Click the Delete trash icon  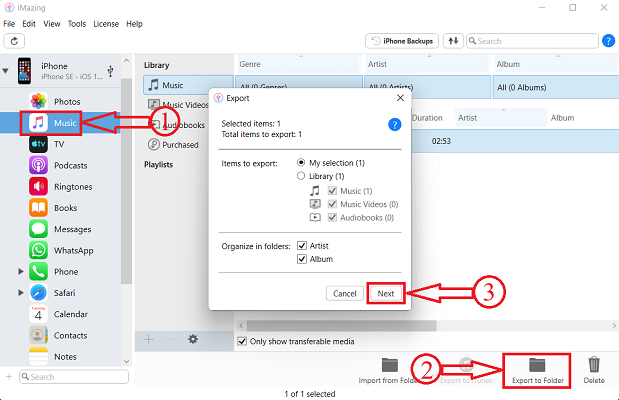pyautogui.click(x=594, y=365)
